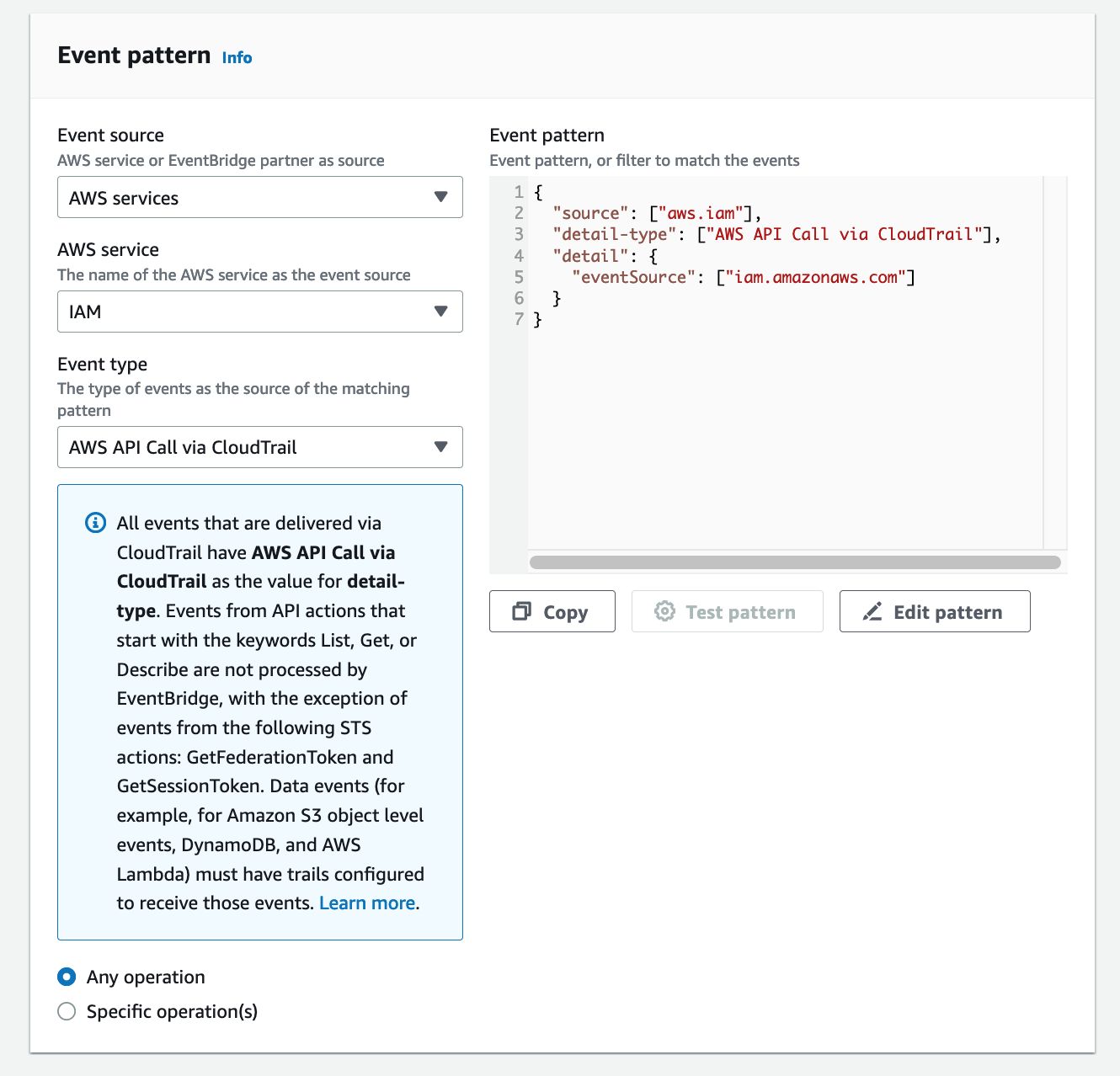The height and width of the screenshot is (1076, 1120).
Task: Click the Copy button label
Action: pyautogui.click(x=565, y=612)
